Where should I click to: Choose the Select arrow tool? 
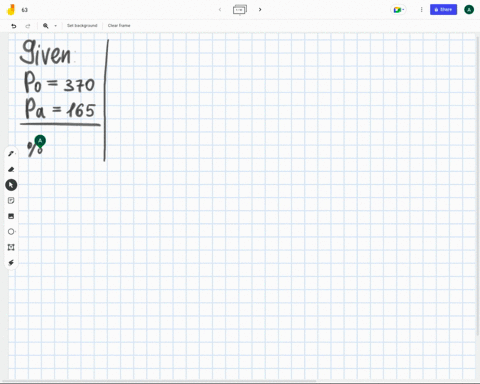11,185
